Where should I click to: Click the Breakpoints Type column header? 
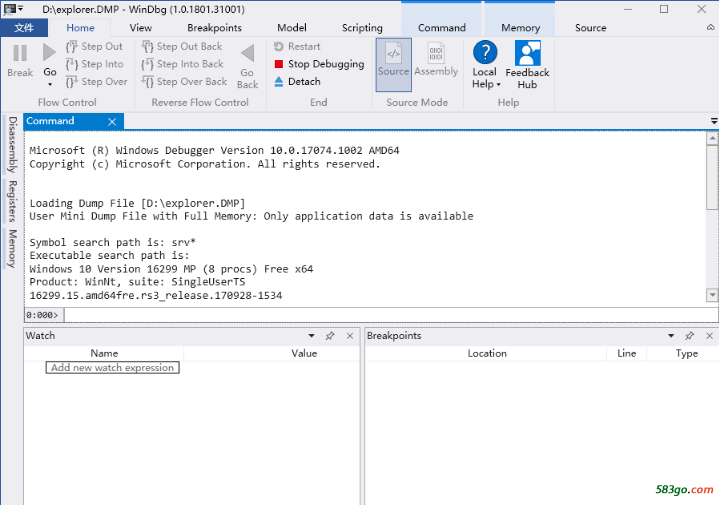[686, 353]
